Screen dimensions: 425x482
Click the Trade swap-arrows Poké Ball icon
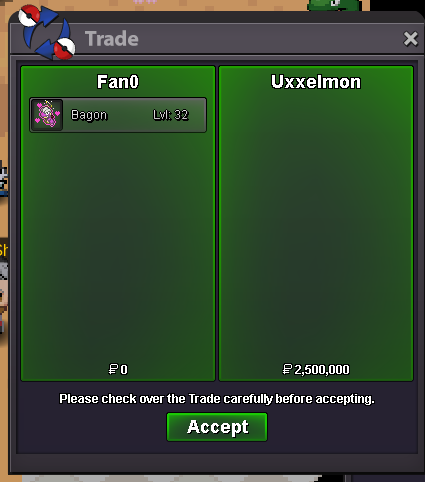point(47,33)
